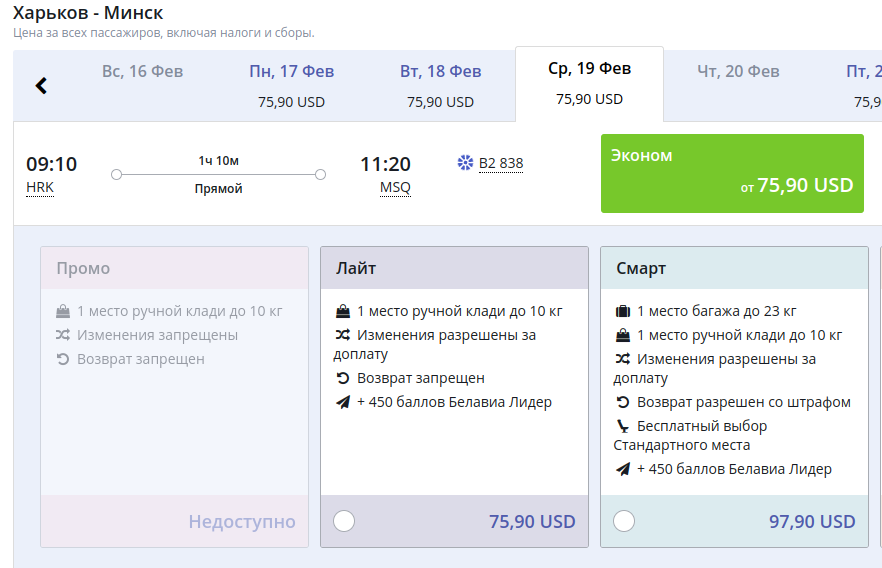Viewport: 882px width, 568px height.
Task: Click the HRK departure airport code
Action: tap(40, 187)
